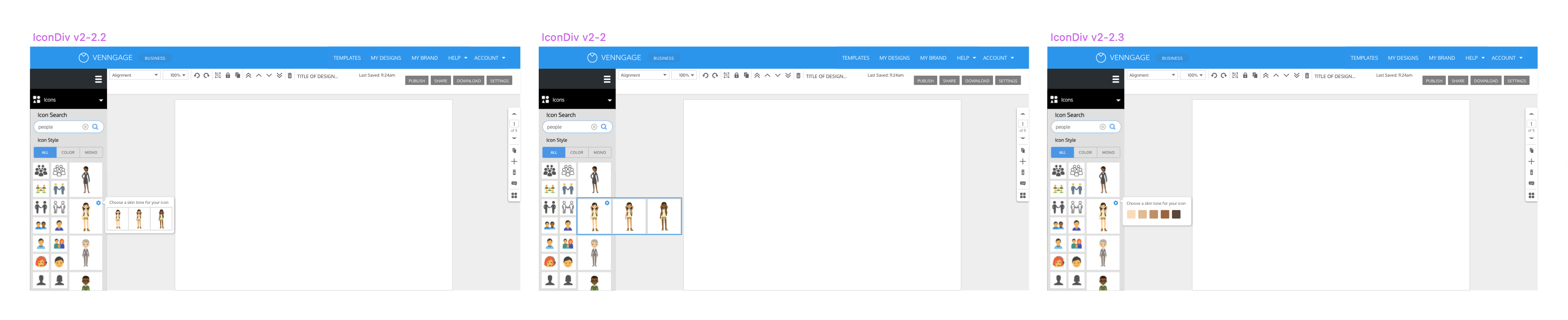Select the ALL icon style in IconDiv v2-2.3

pos(1062,152)
